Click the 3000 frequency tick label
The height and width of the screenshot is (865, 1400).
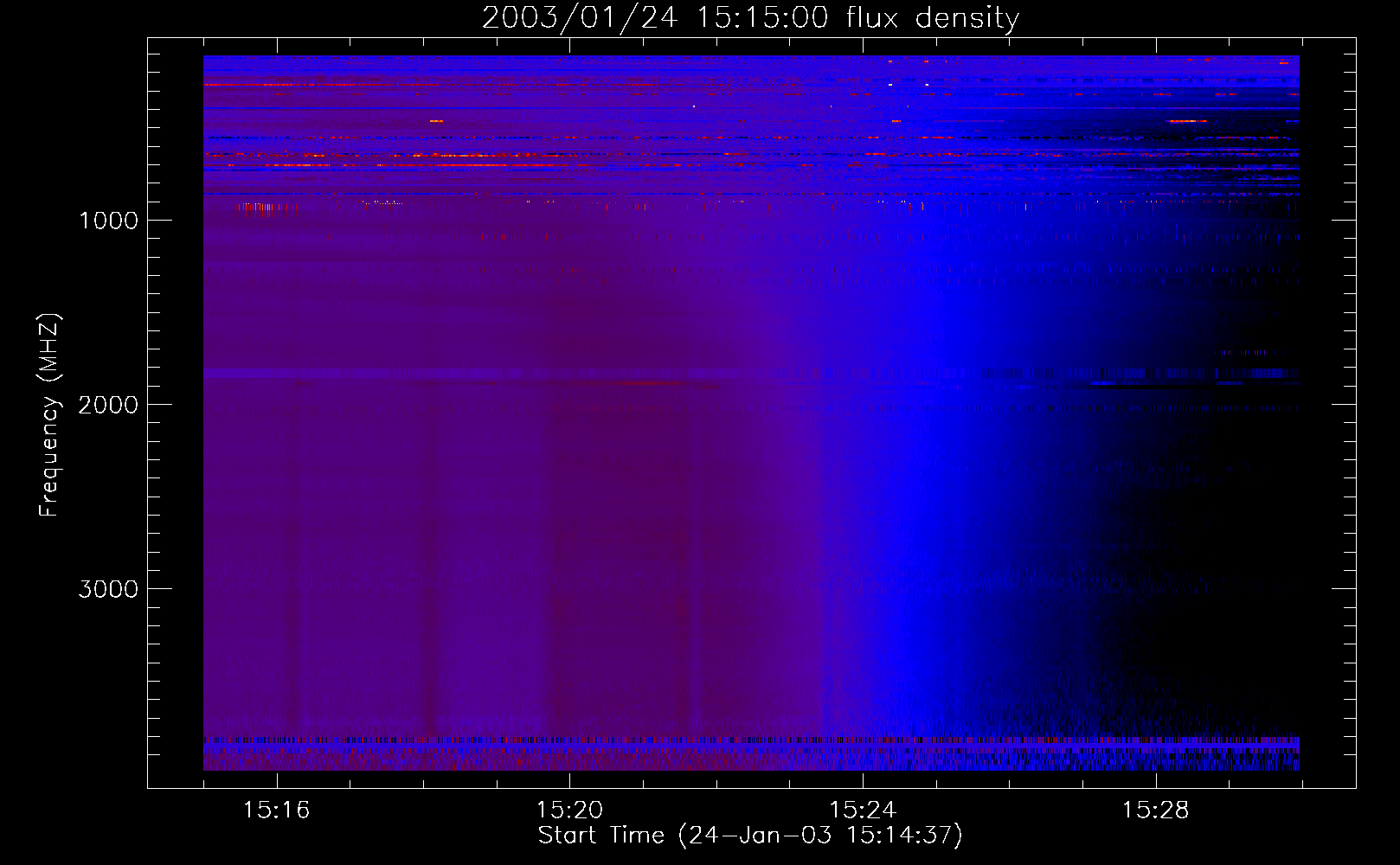108,589
